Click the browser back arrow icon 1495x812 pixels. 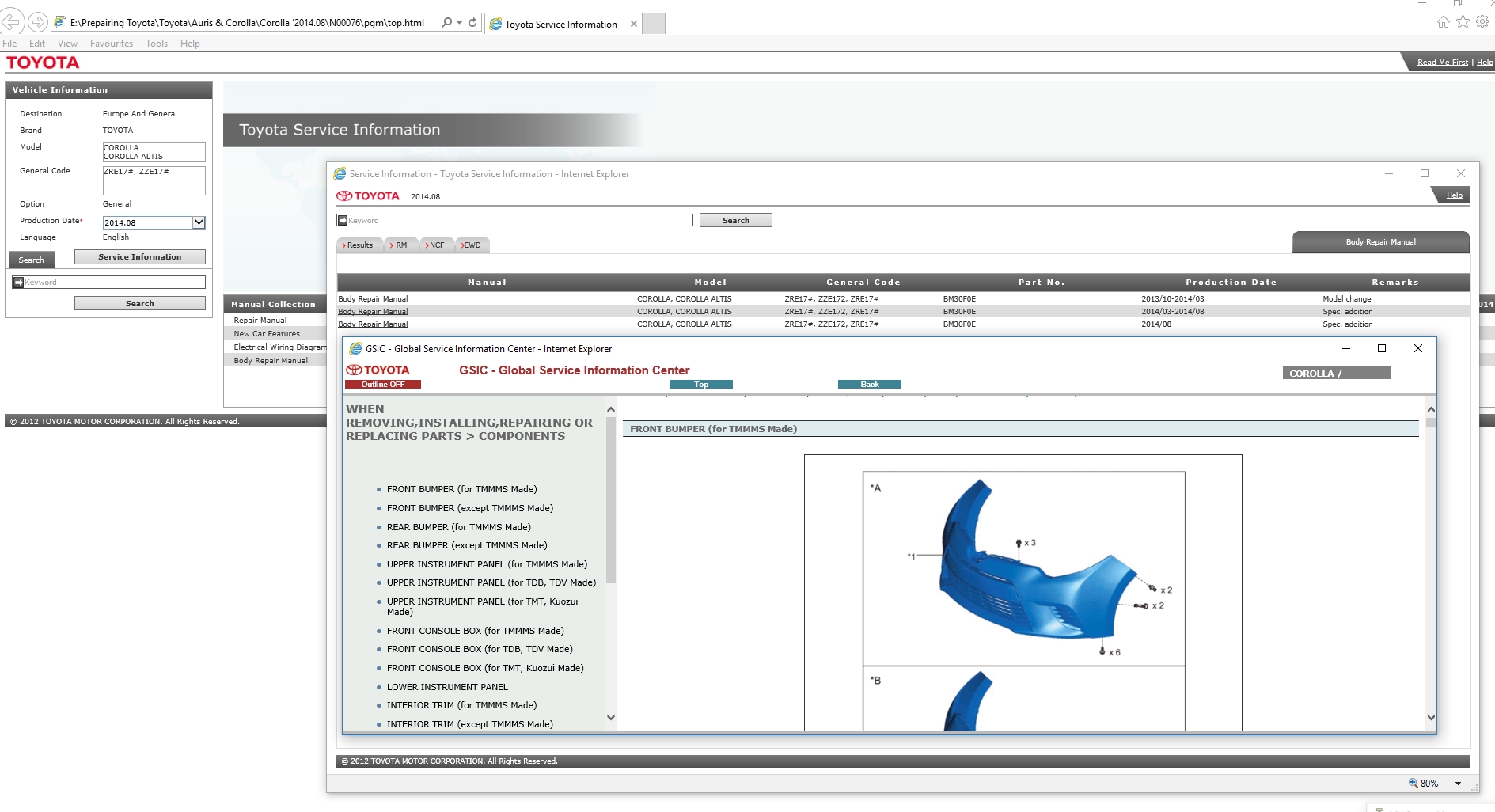click(12, 22)
